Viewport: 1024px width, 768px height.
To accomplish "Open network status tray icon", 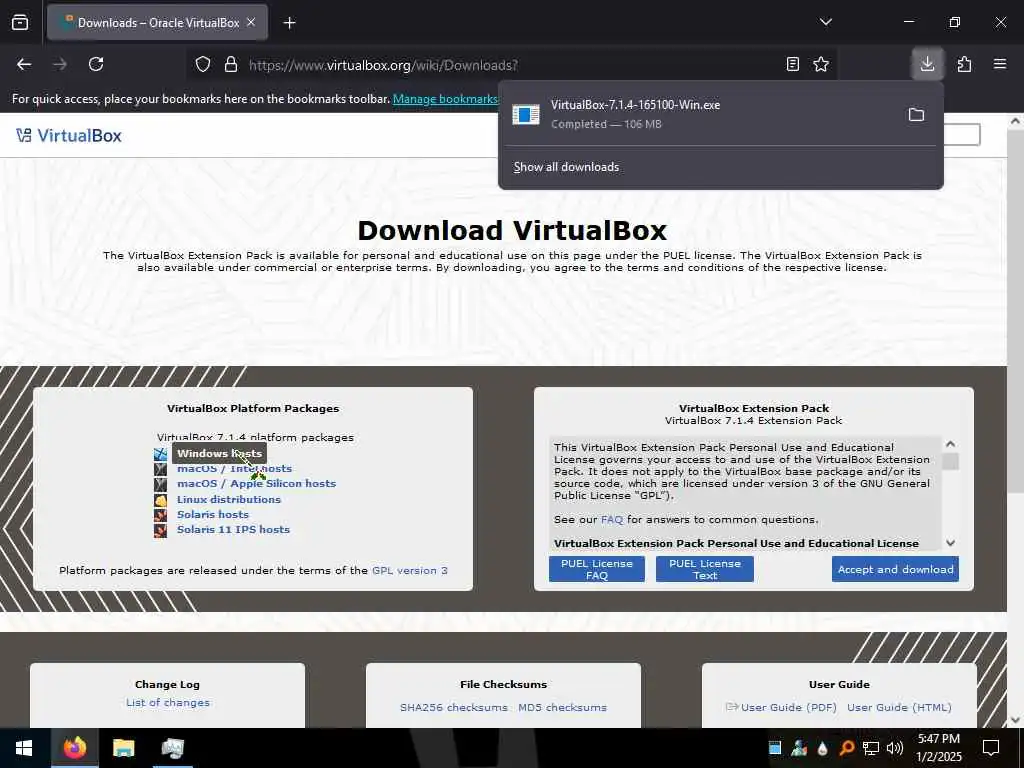I will click(x=871, y=748).
